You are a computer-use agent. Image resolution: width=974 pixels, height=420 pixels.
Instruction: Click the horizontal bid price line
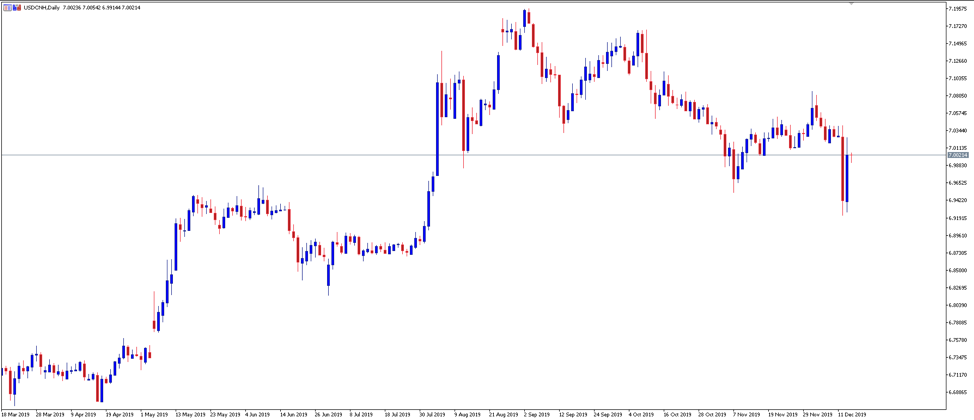click(472, 155)
